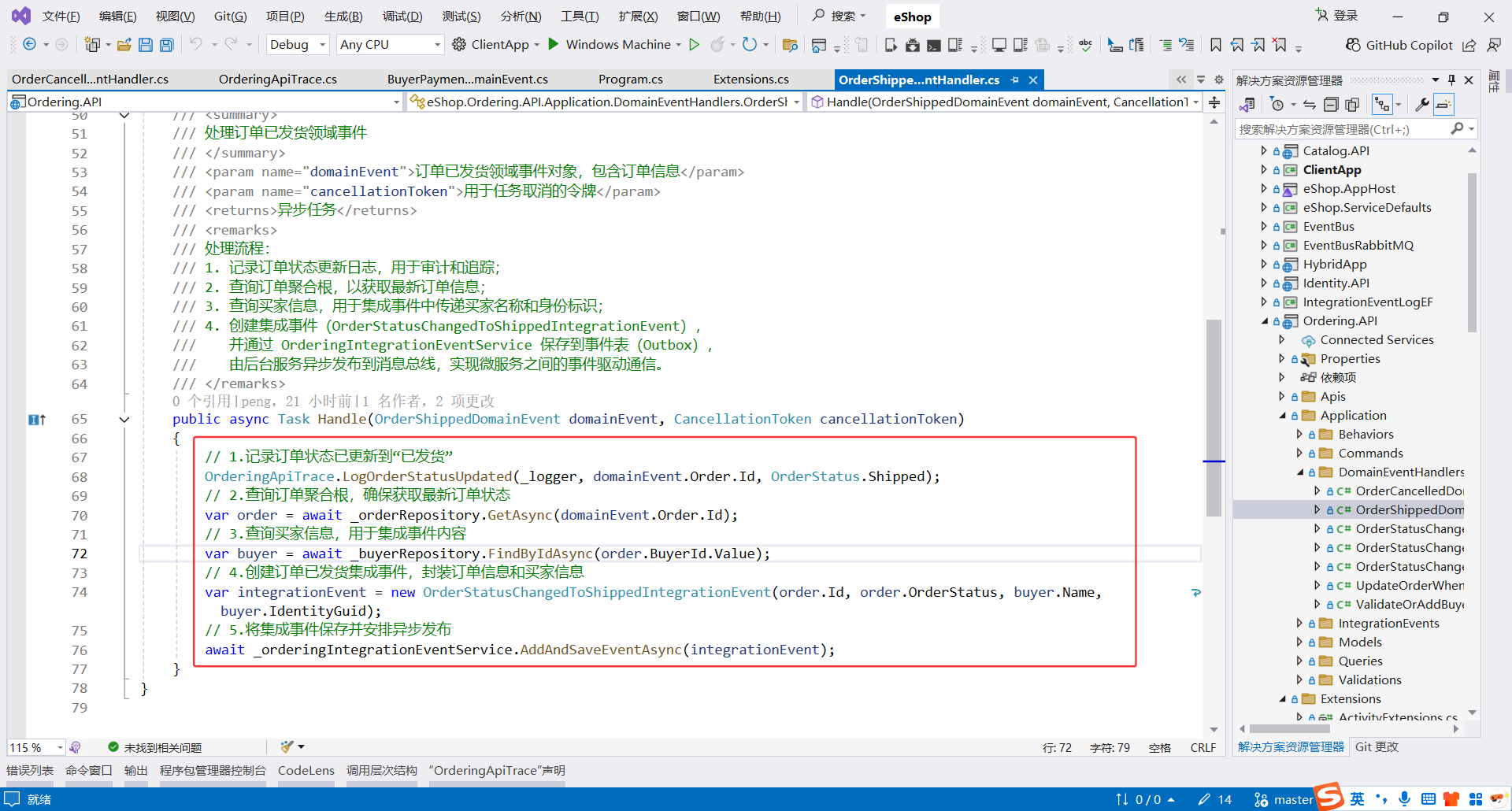
Task: Start debugging with the green Windows Machine arrow
Action: tap(554, 45)
